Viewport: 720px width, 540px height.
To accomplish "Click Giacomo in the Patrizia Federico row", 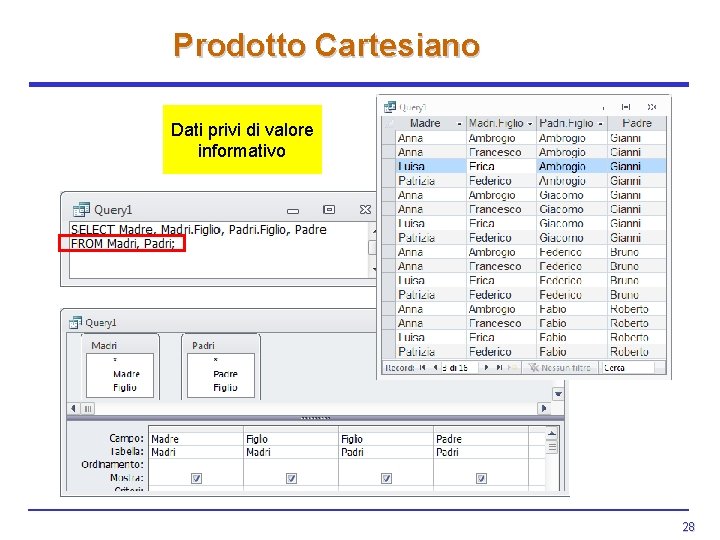I will (x=571, y=238).
